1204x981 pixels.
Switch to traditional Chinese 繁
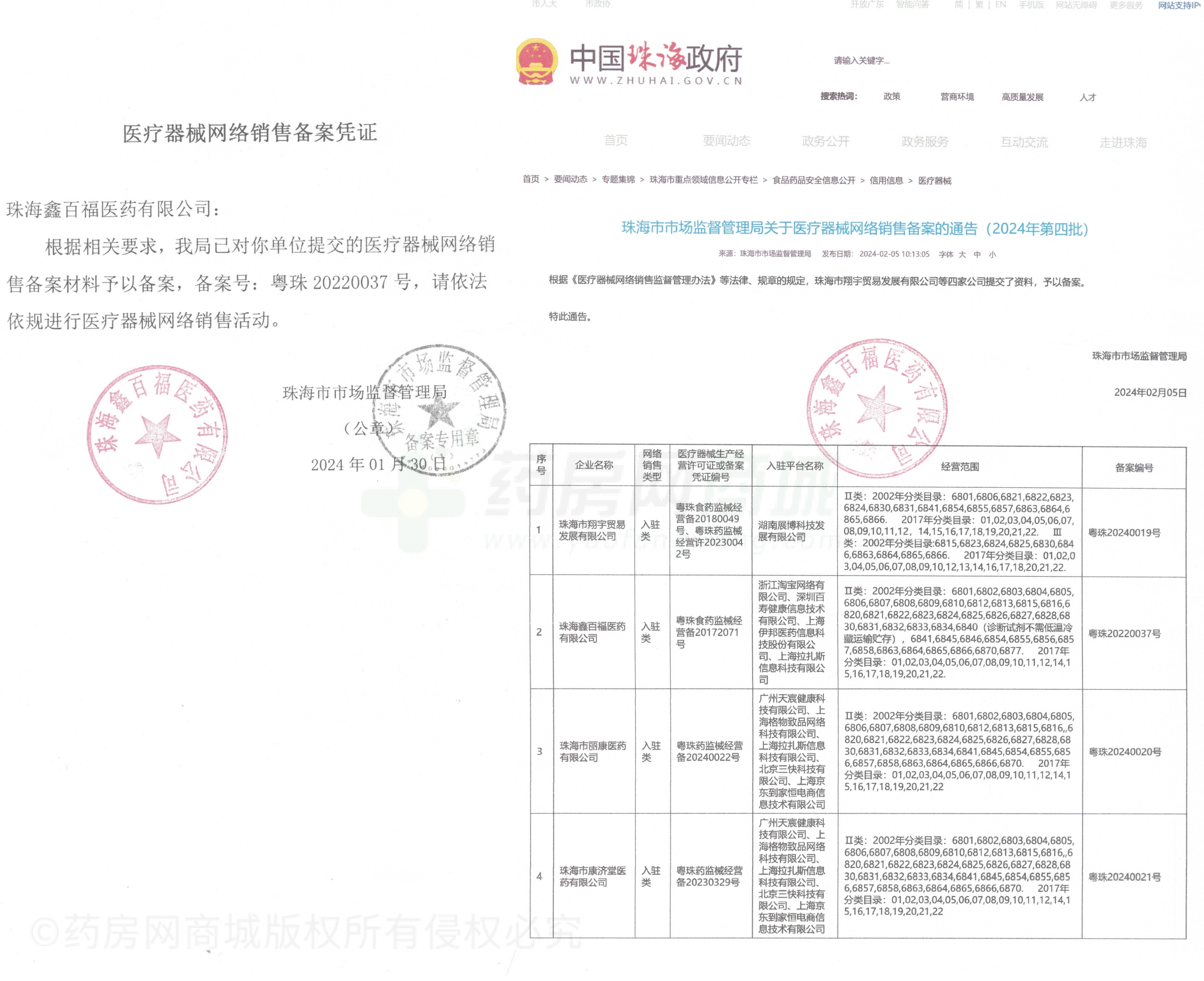[979, 5]
